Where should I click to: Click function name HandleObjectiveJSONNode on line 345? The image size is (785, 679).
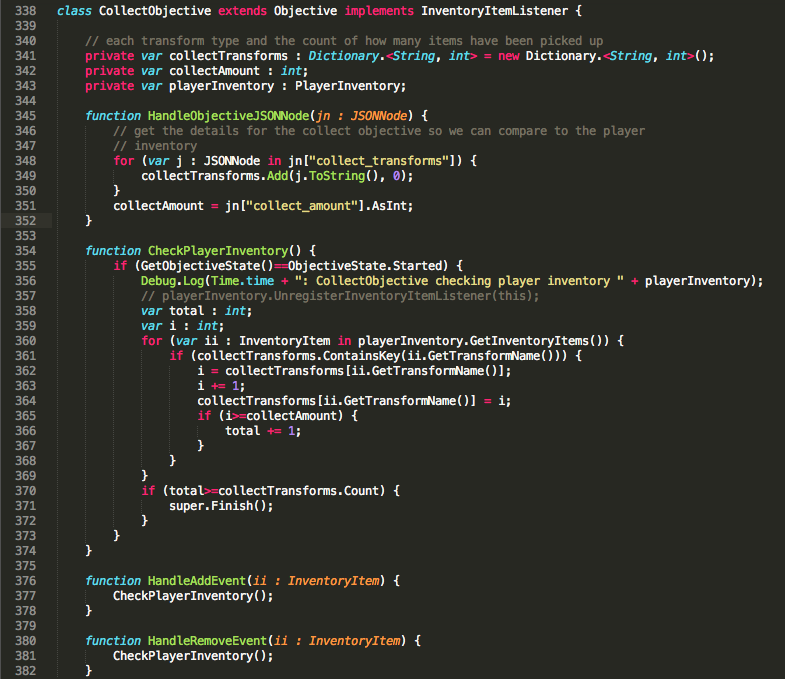(228, 116)
